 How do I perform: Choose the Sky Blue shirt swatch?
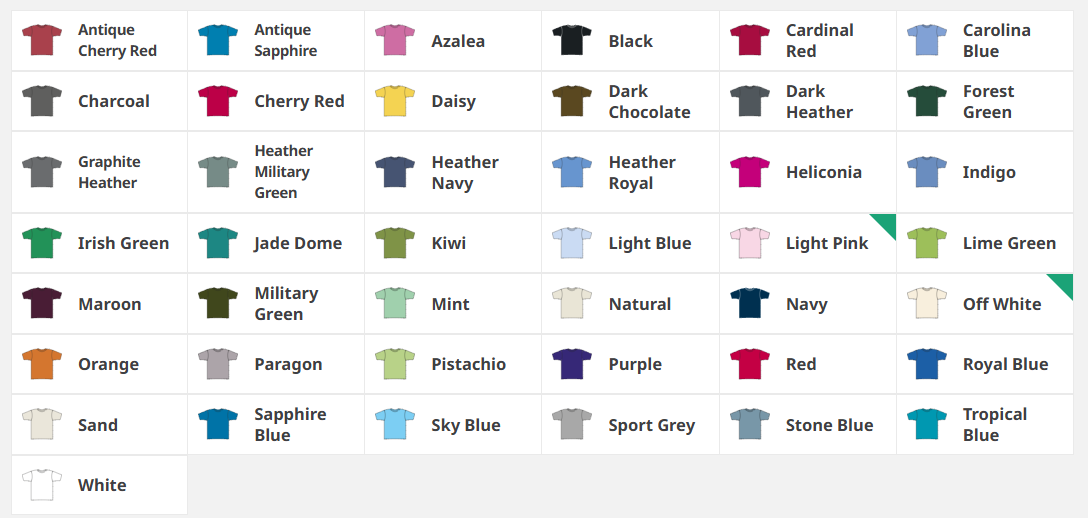[395, 424]
